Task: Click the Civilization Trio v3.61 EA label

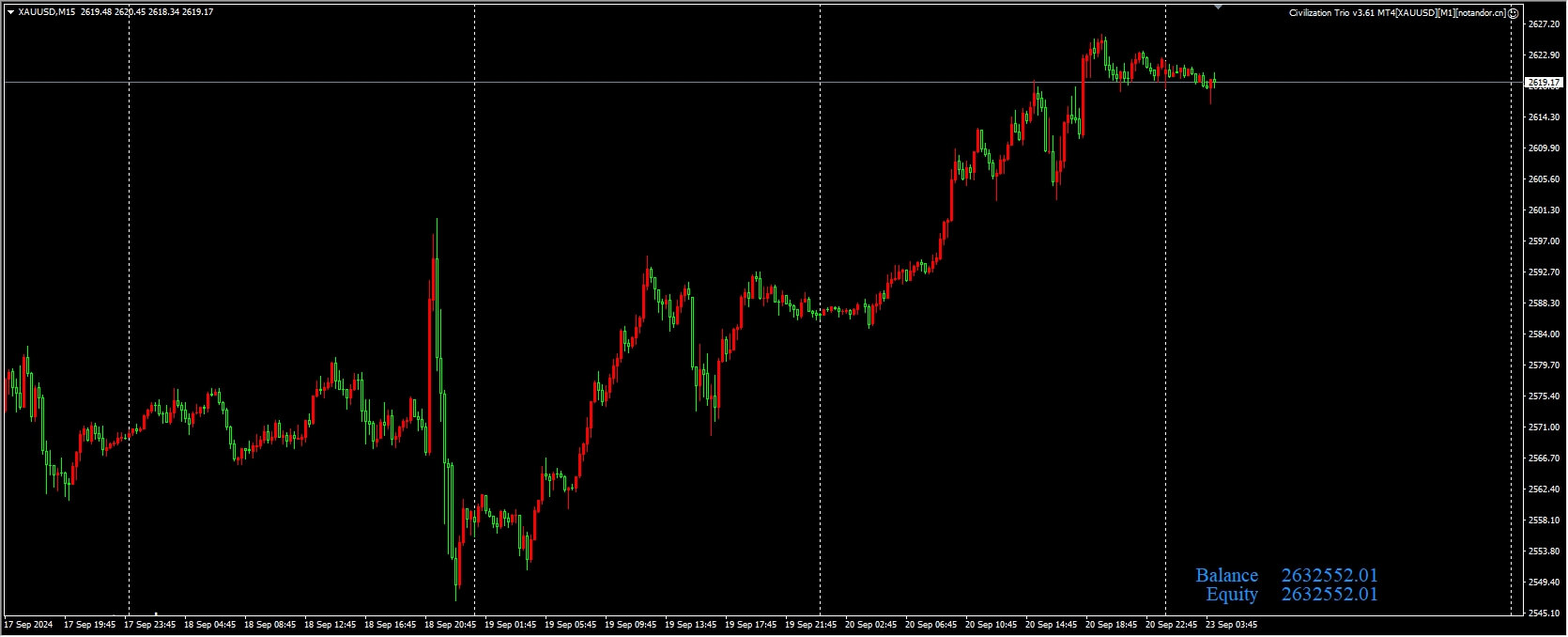Action: (1397, 13)
